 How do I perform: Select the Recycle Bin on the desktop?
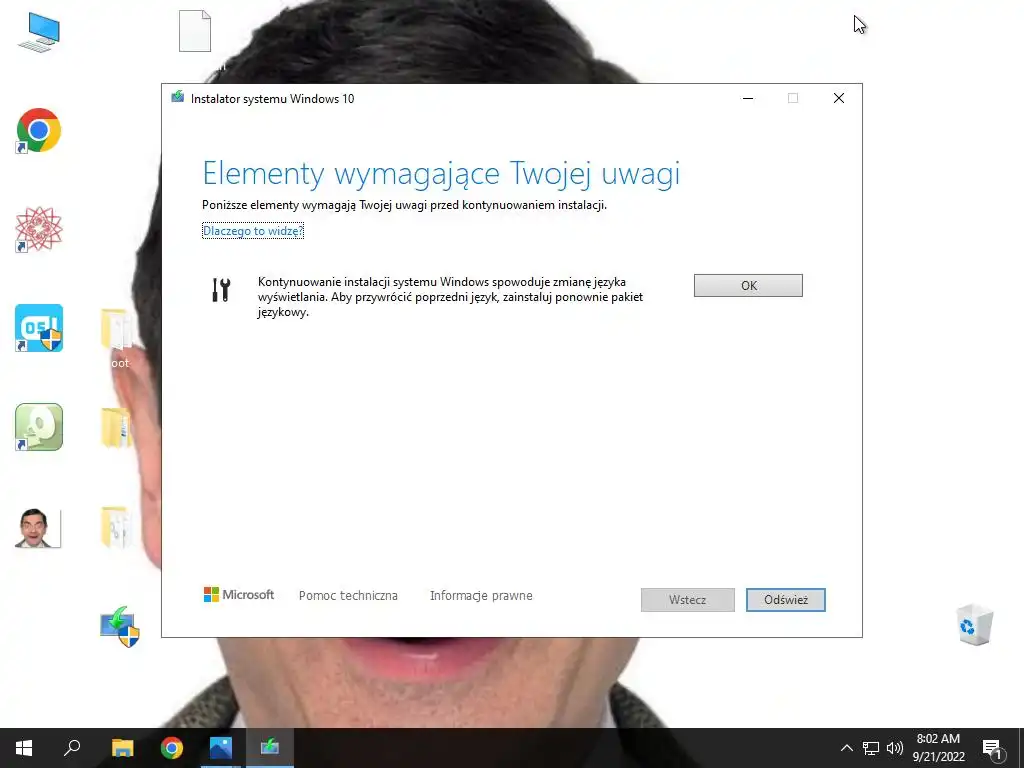tap(974, 625)
